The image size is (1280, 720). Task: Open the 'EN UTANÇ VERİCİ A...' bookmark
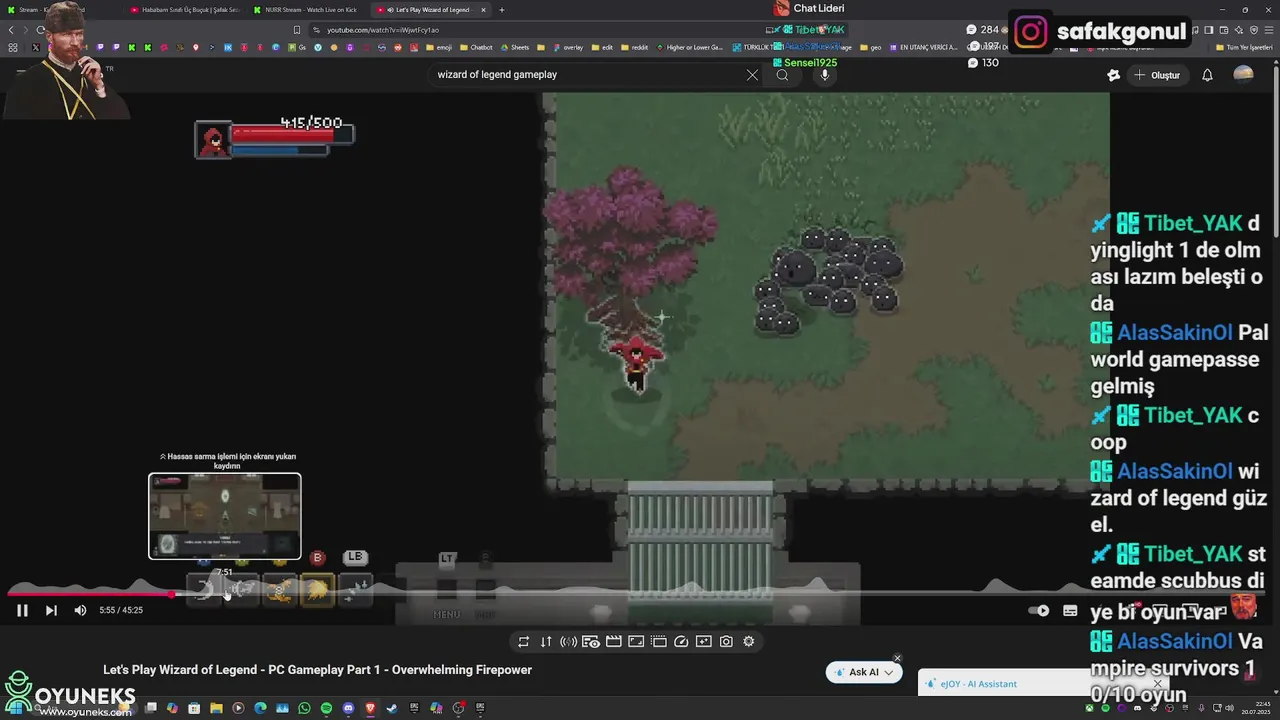[923, 47]
